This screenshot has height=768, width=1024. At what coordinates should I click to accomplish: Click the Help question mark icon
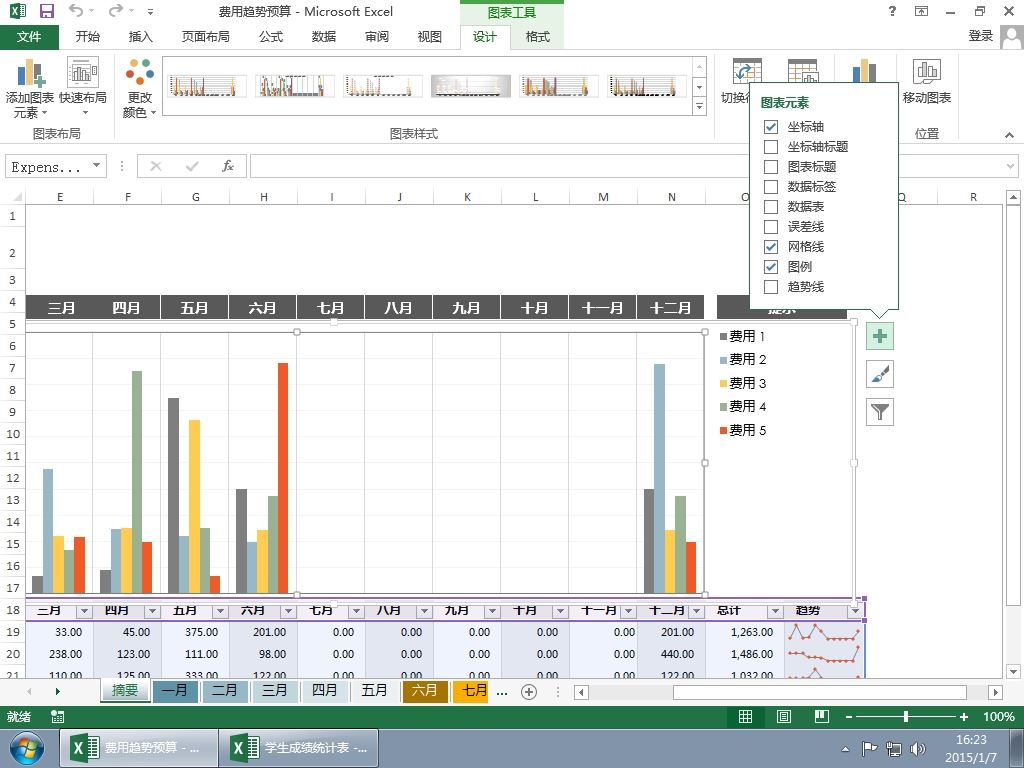coord(892,11)
